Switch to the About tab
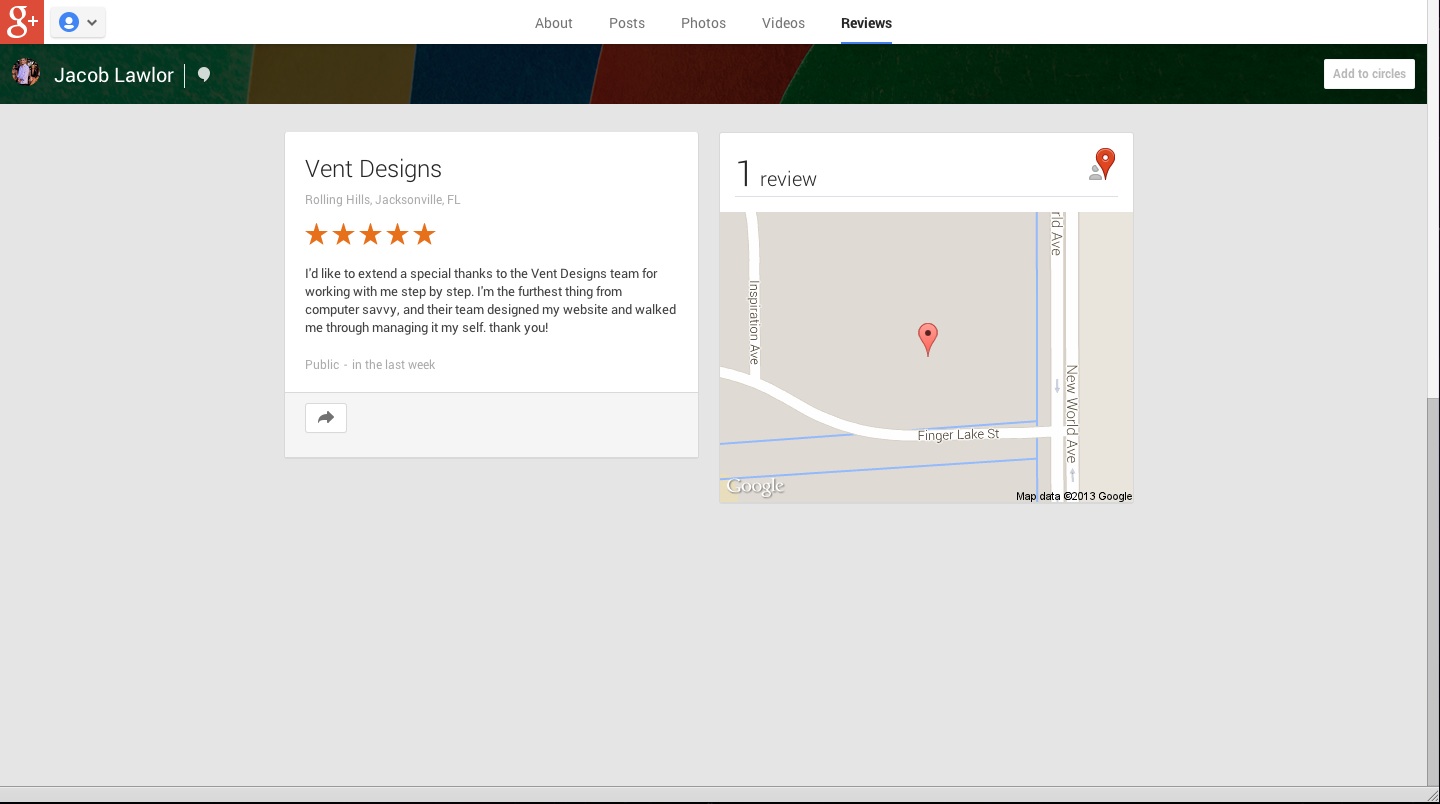This screenshot has height=804, width=1440. pos(553,23)
